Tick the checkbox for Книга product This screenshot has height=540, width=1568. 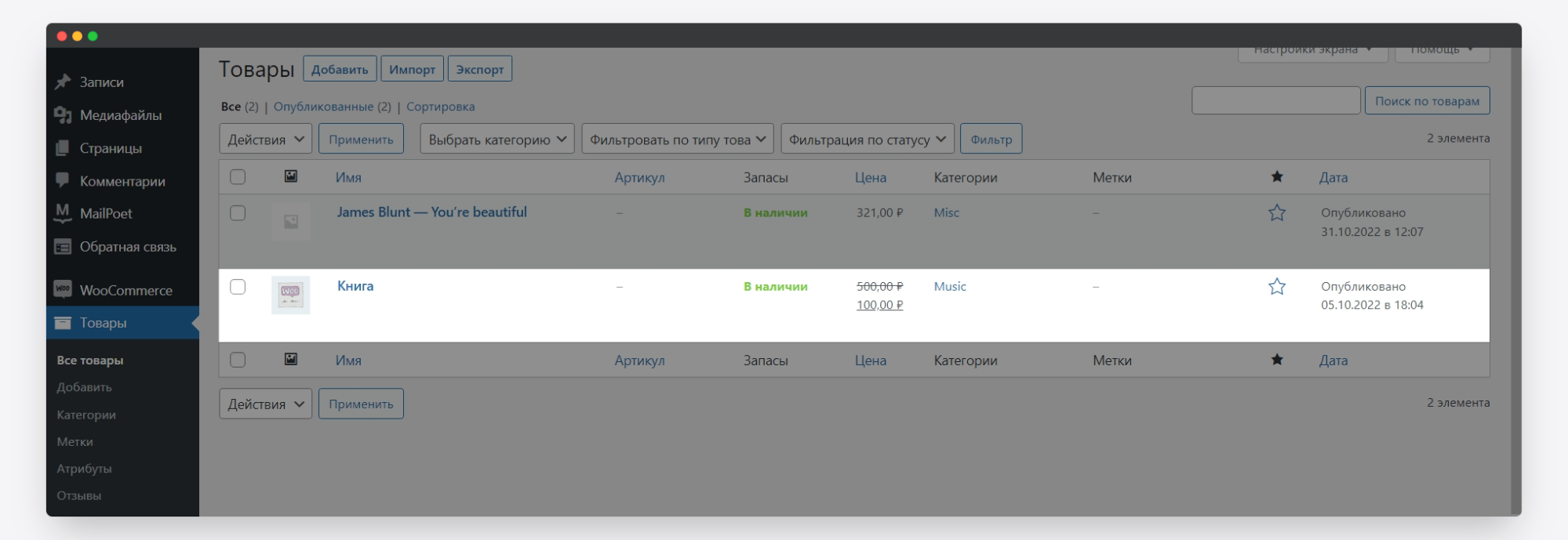point(238,287)
